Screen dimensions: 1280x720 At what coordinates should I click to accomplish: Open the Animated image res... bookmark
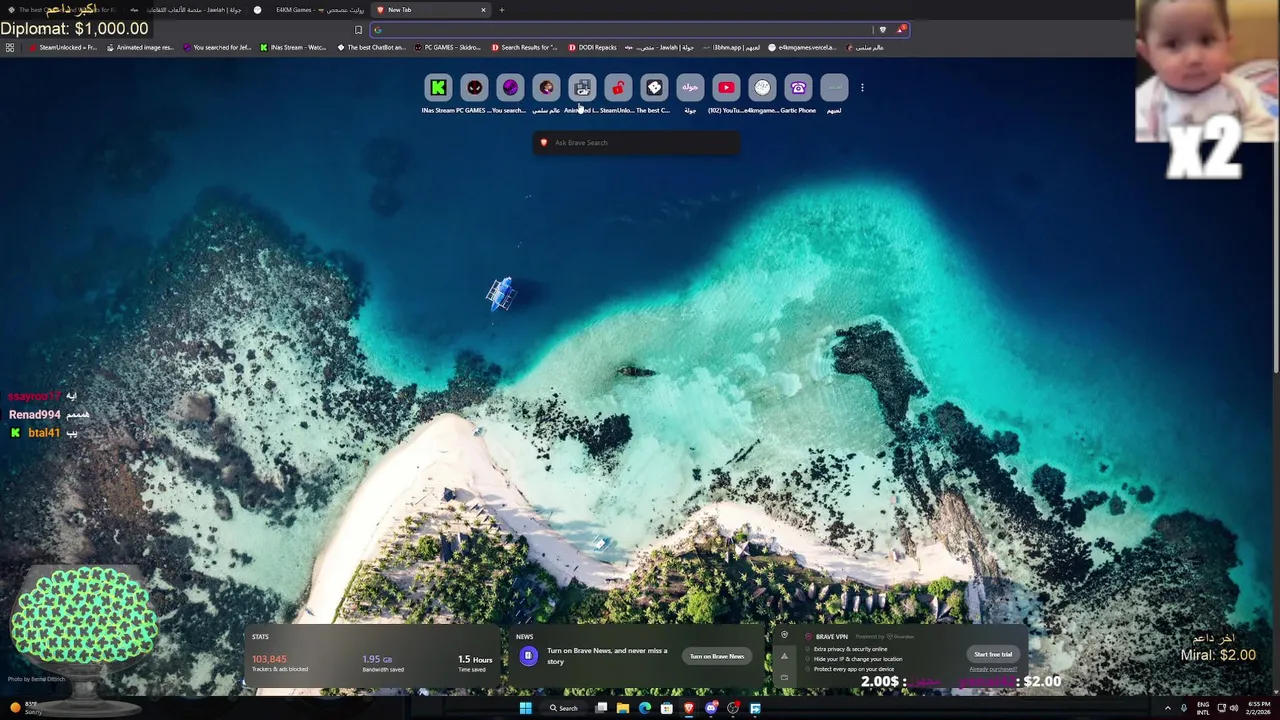140,47
